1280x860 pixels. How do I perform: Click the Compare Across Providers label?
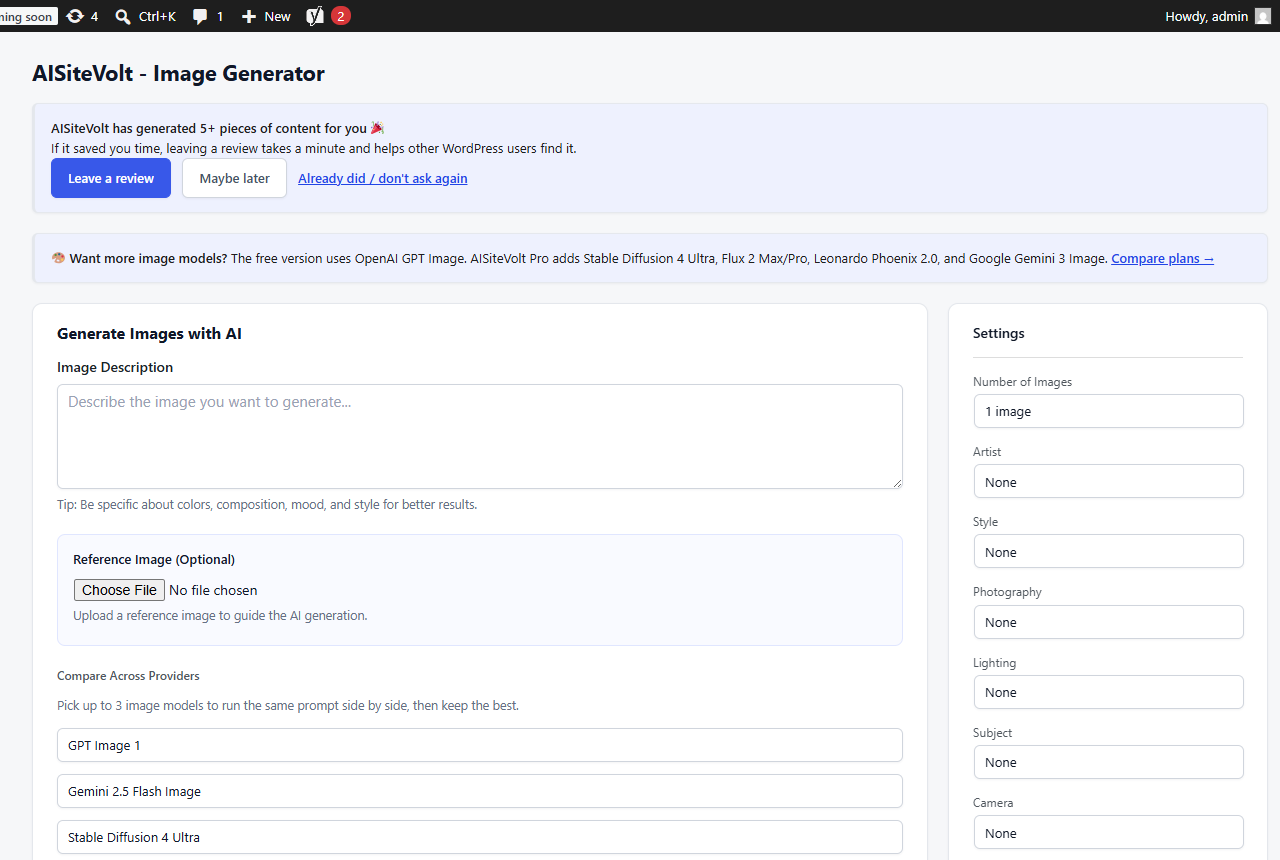coord(128,676)
